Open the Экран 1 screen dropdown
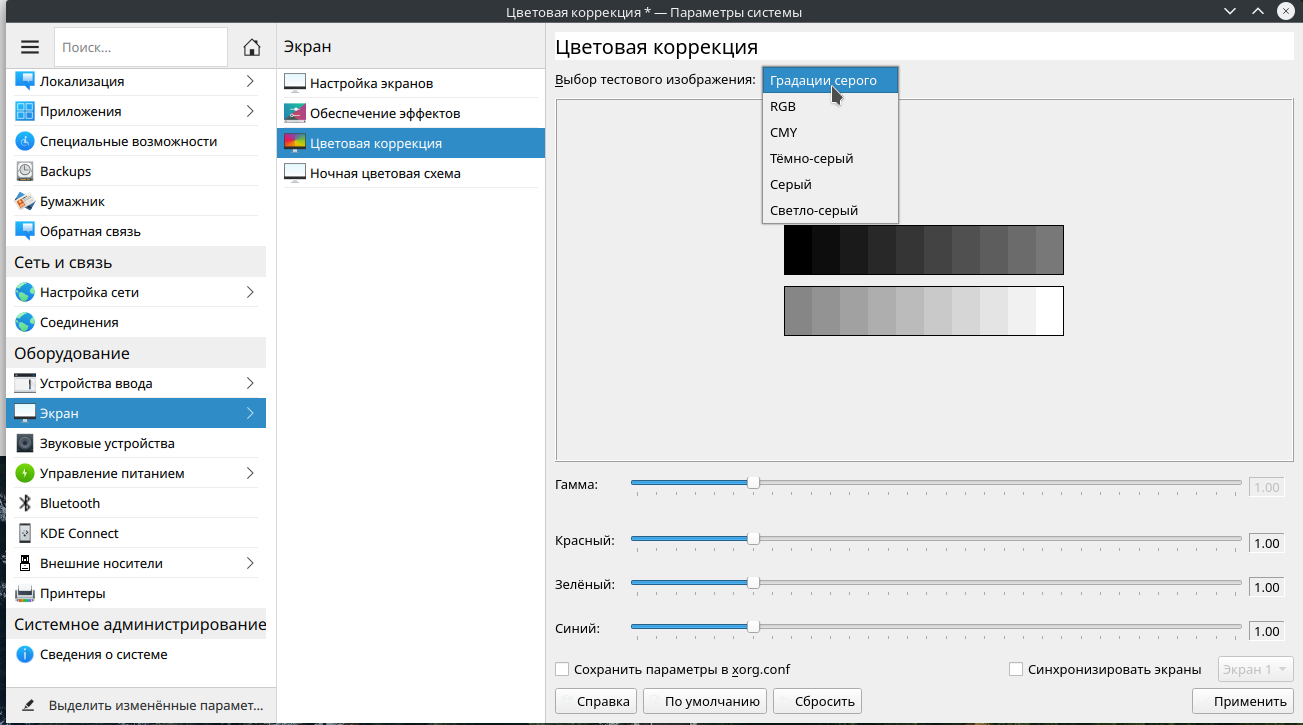The height and width of the screenshot is (725, 1303). (x=1256, y=669)
